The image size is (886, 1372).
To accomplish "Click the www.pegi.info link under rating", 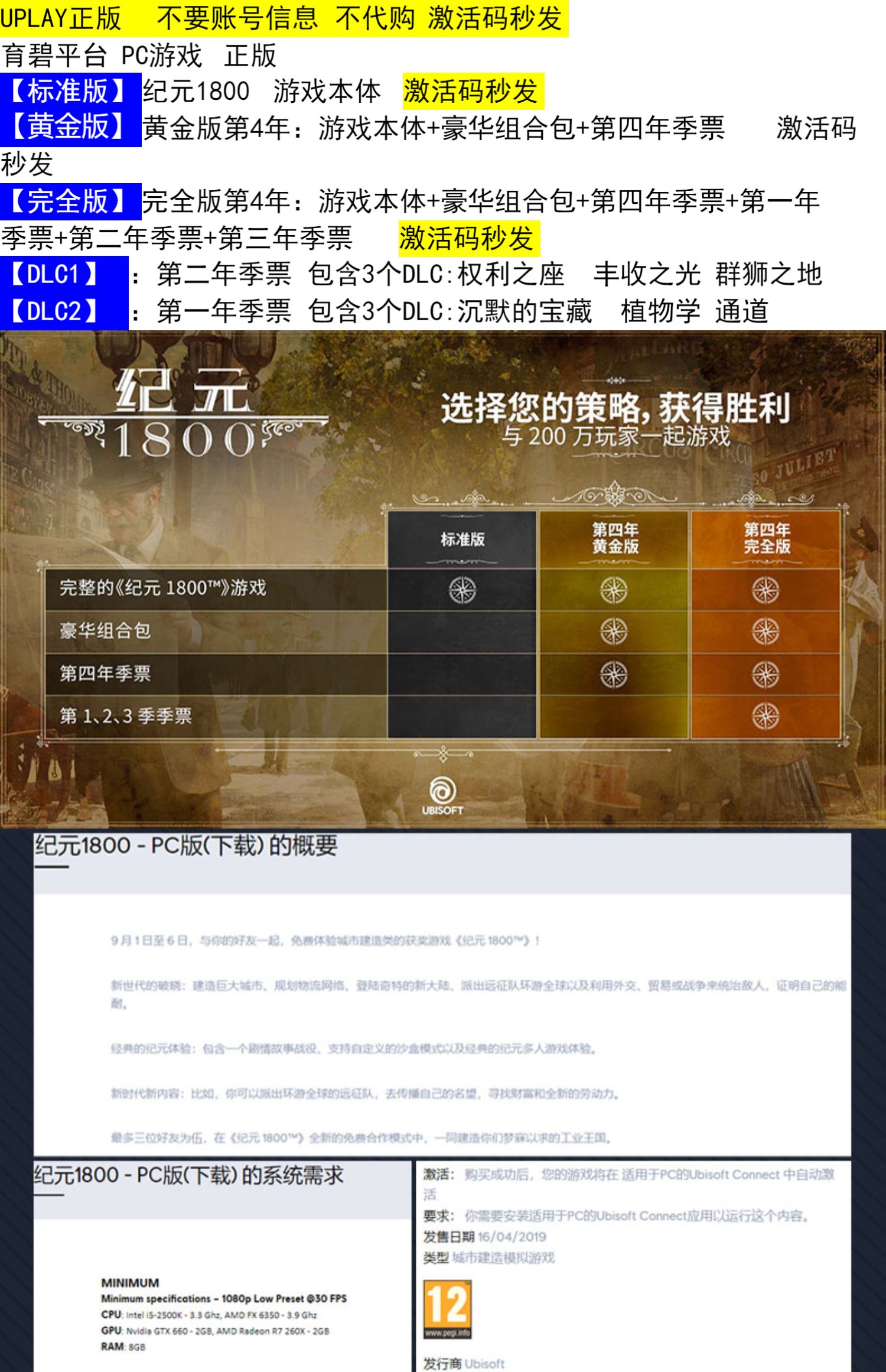I will pos(447,1333).
